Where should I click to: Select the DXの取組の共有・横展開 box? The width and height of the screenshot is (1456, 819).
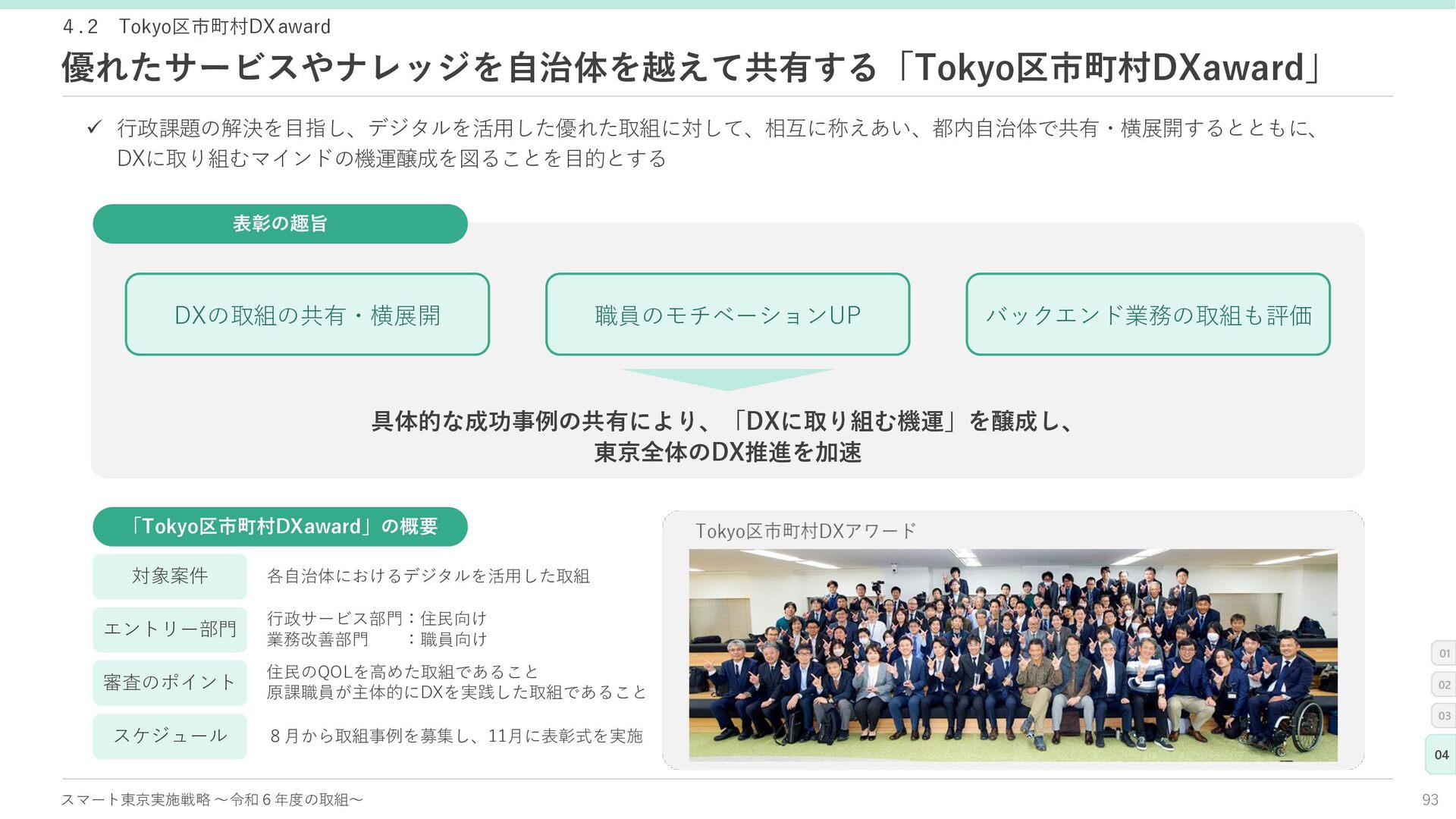(x=307, y=314)
